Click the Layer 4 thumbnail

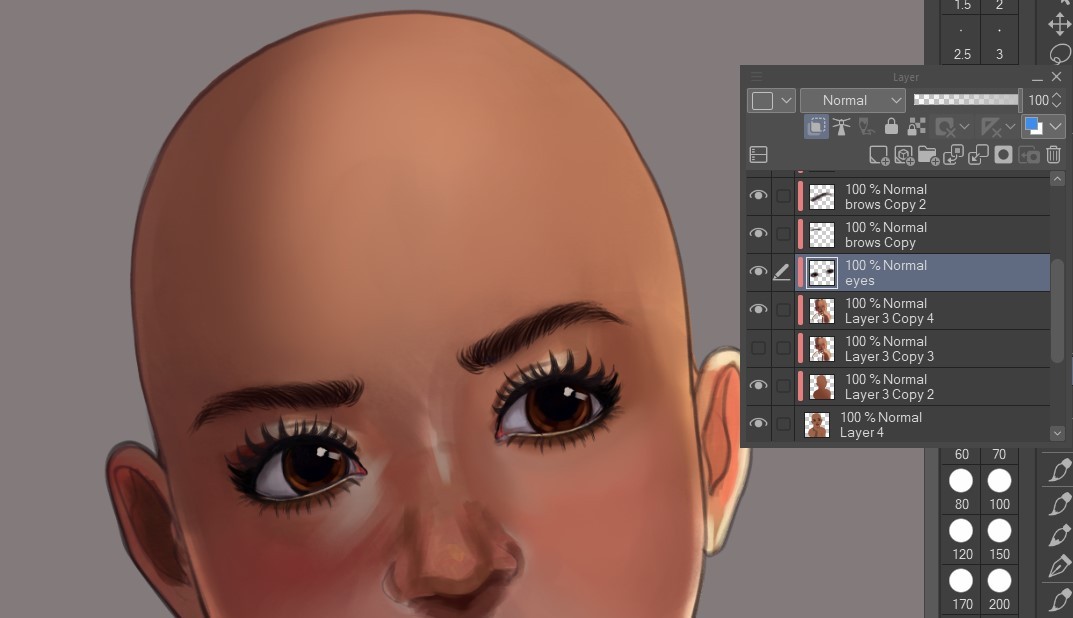(817, 424)
